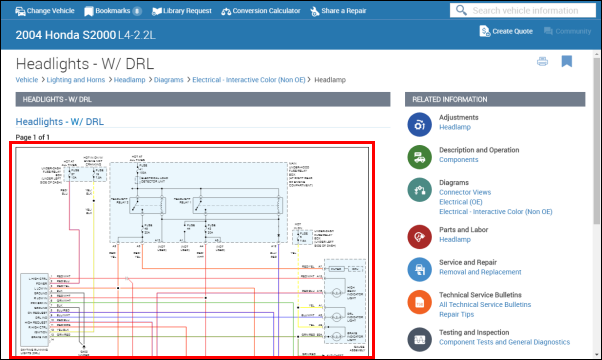
Task: Go to Vehicle breadcrumb
Action: [x=26, y=80]
